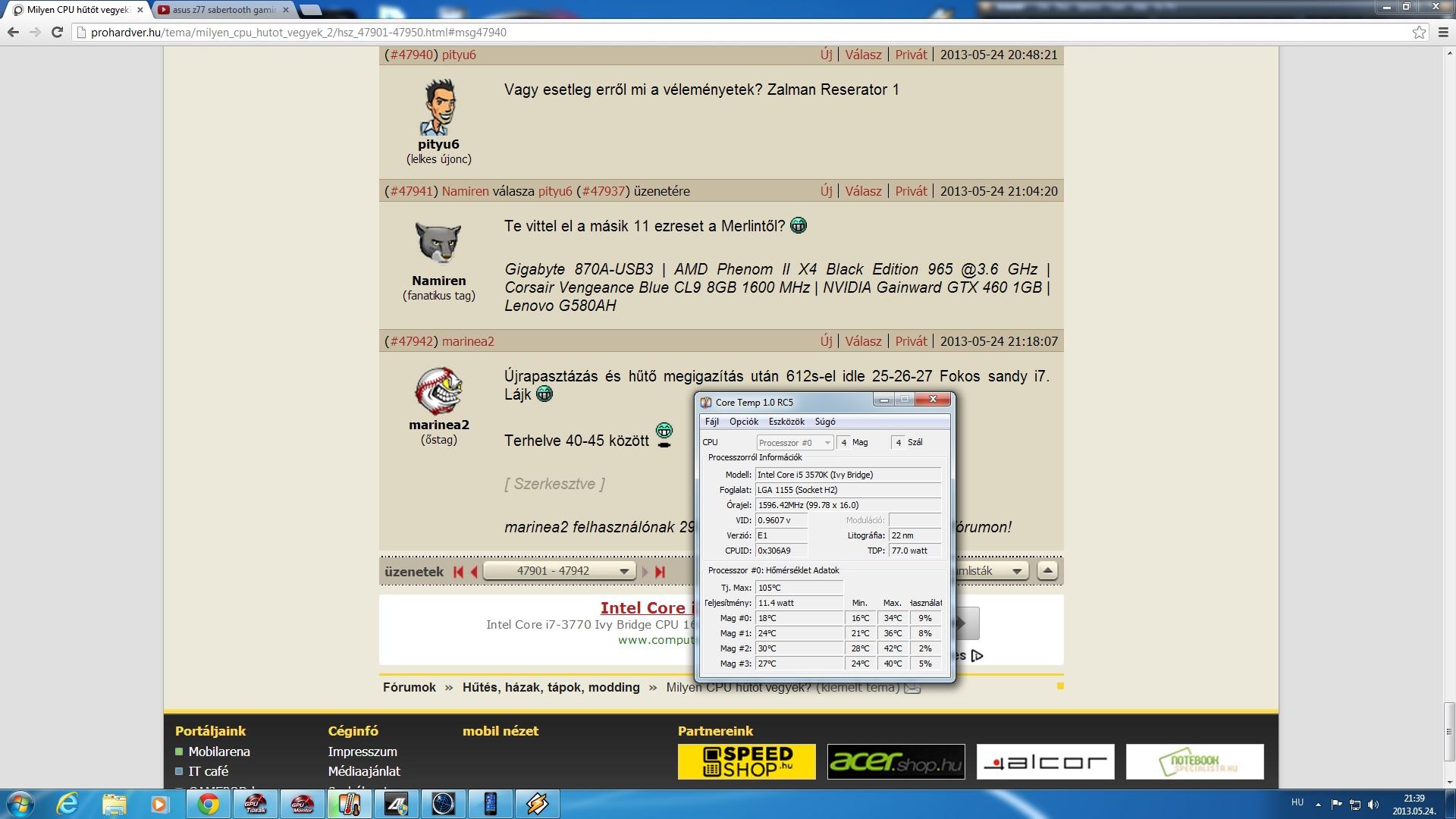The height and width of the screenshot is (819, 1456).
Task: Reload the page with the refresh icon
Action: tap(57, 32)
